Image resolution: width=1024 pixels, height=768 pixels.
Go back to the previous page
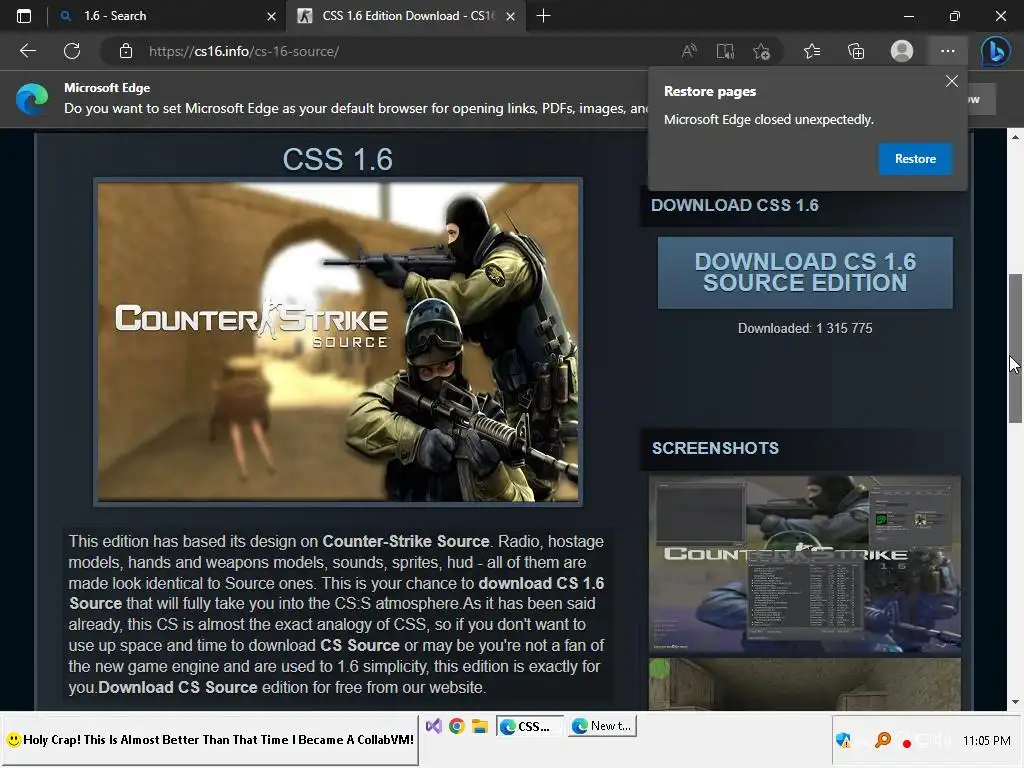click(x=28, y=51)
